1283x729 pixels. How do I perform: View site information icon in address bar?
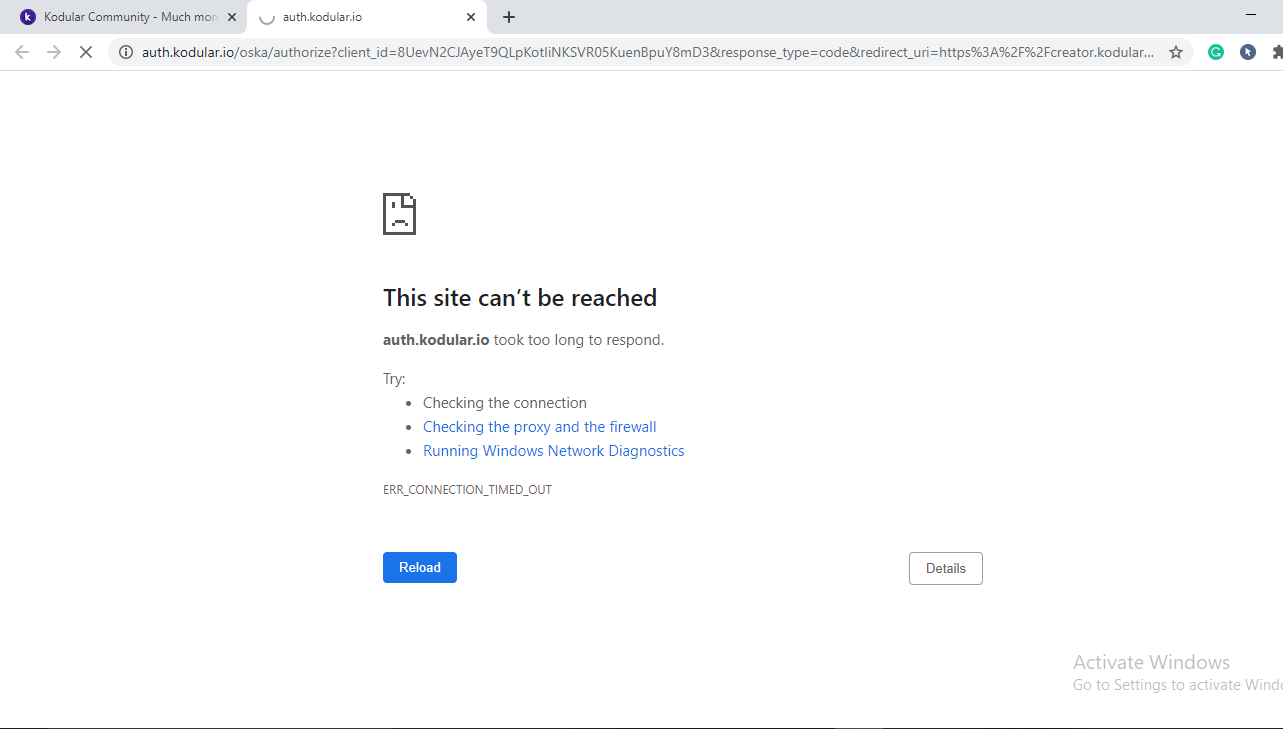(x=125, y=52)
